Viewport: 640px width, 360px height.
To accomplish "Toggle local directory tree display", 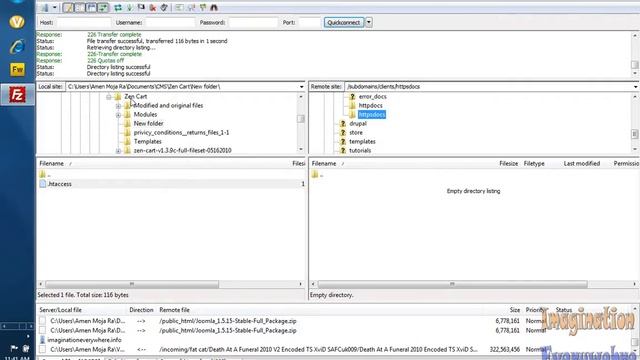I will (80, 7).
